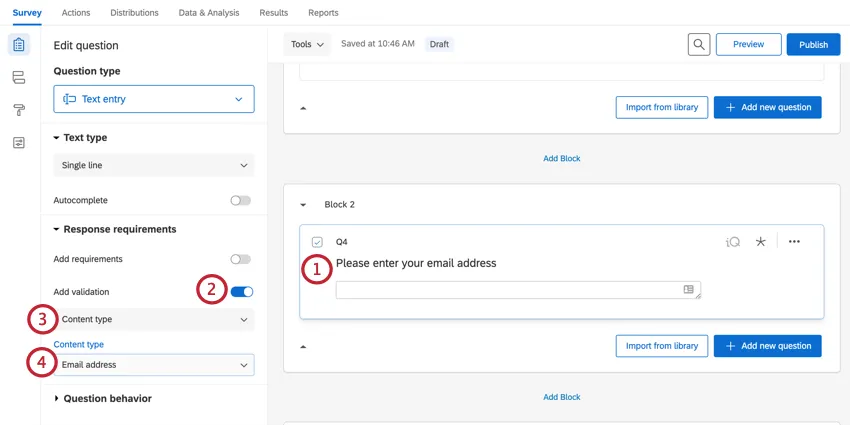Enable the Autocomplete toggle
Screen dimensions: 850x425
(x=240, y=200)
